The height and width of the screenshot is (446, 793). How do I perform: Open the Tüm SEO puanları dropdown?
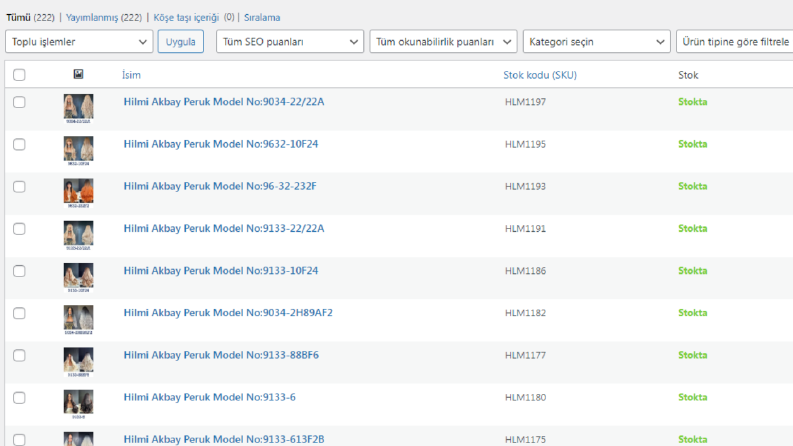coord(290,41)
